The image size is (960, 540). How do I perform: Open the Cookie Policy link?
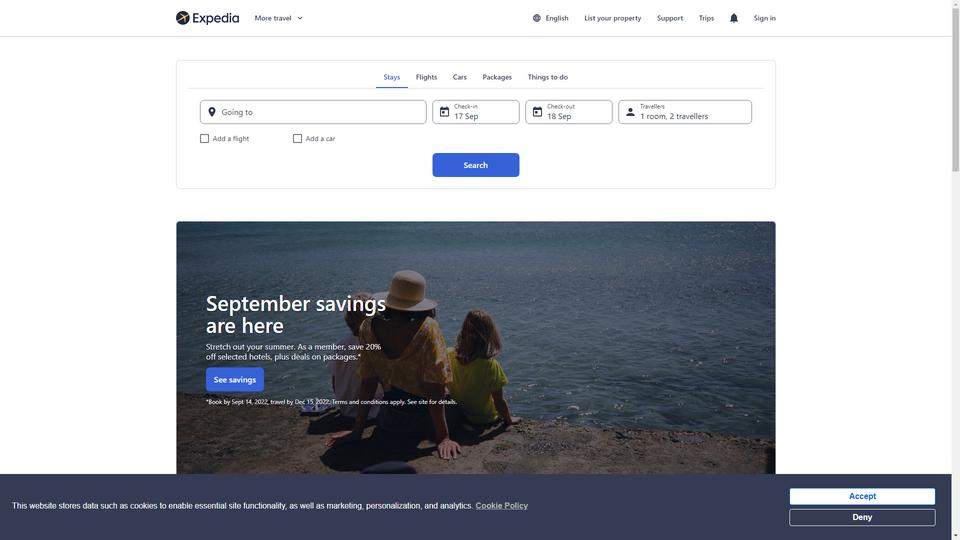(x=501, y=506)
